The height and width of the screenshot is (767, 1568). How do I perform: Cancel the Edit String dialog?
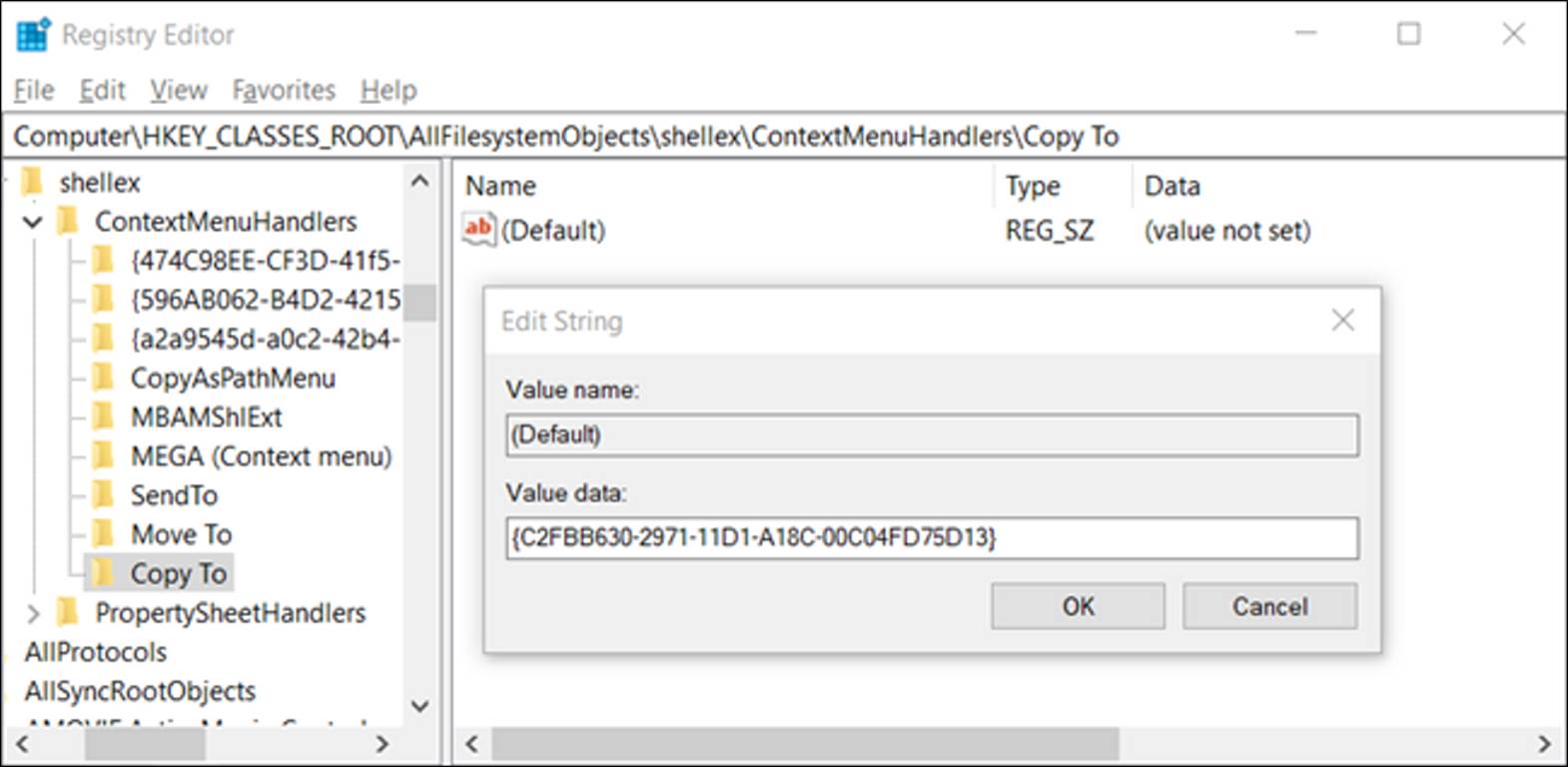tap(1269, 606)
